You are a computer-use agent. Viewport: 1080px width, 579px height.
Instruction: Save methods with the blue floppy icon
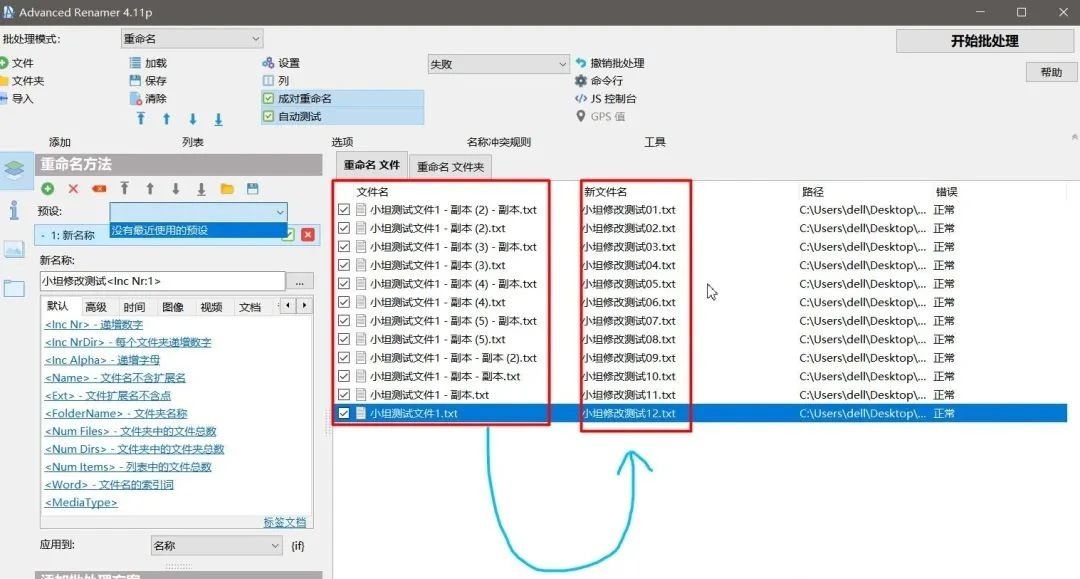253,189
